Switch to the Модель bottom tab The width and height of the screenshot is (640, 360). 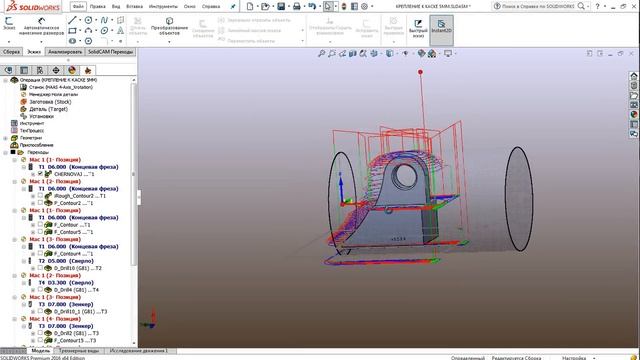pos(40,351)
